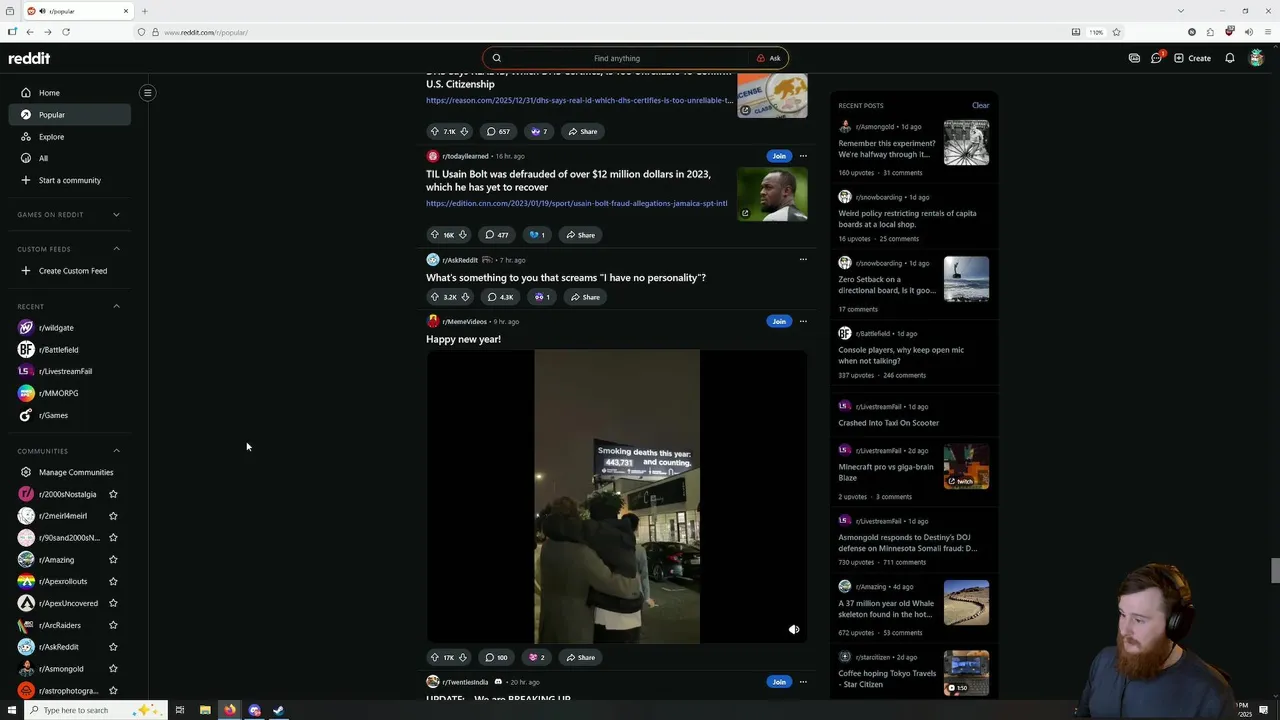Viewport: 1280px width, 720px height.
Task: Upvote the Usain Bolt post
Action: click(434, 235)
